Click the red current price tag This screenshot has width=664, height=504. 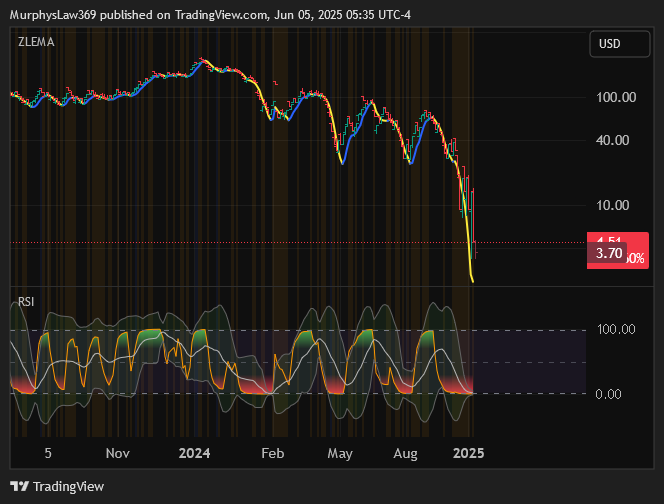pos(618,250)
